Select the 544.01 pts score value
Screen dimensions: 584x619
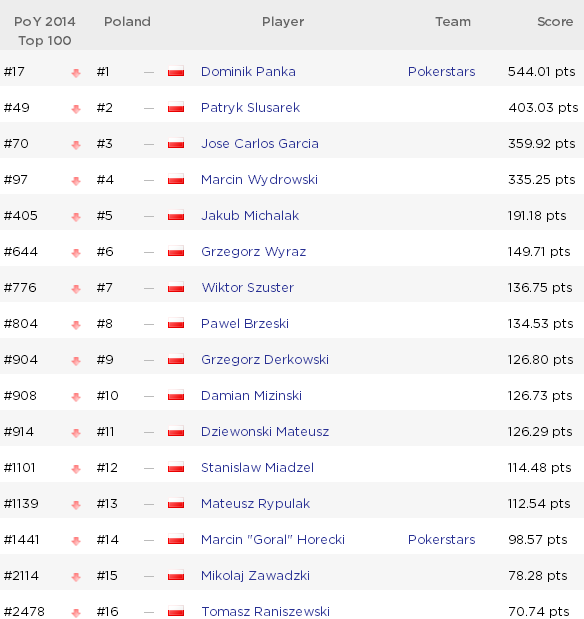(541, 71)
